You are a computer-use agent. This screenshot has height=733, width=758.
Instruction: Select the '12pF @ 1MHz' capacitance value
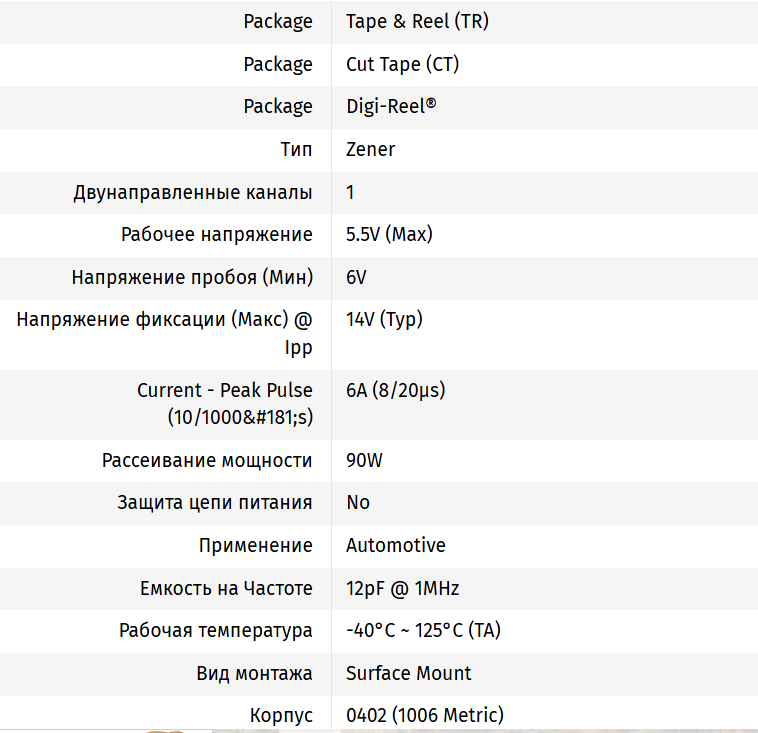point(402,588)
